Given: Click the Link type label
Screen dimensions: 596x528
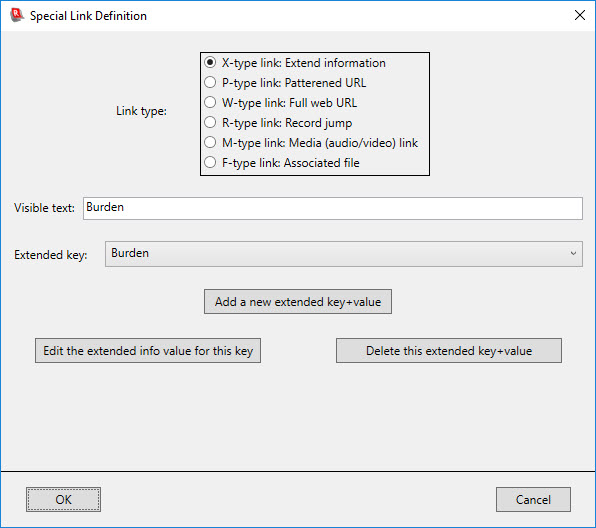Looking at the screenshot, I should coord(141,111).
